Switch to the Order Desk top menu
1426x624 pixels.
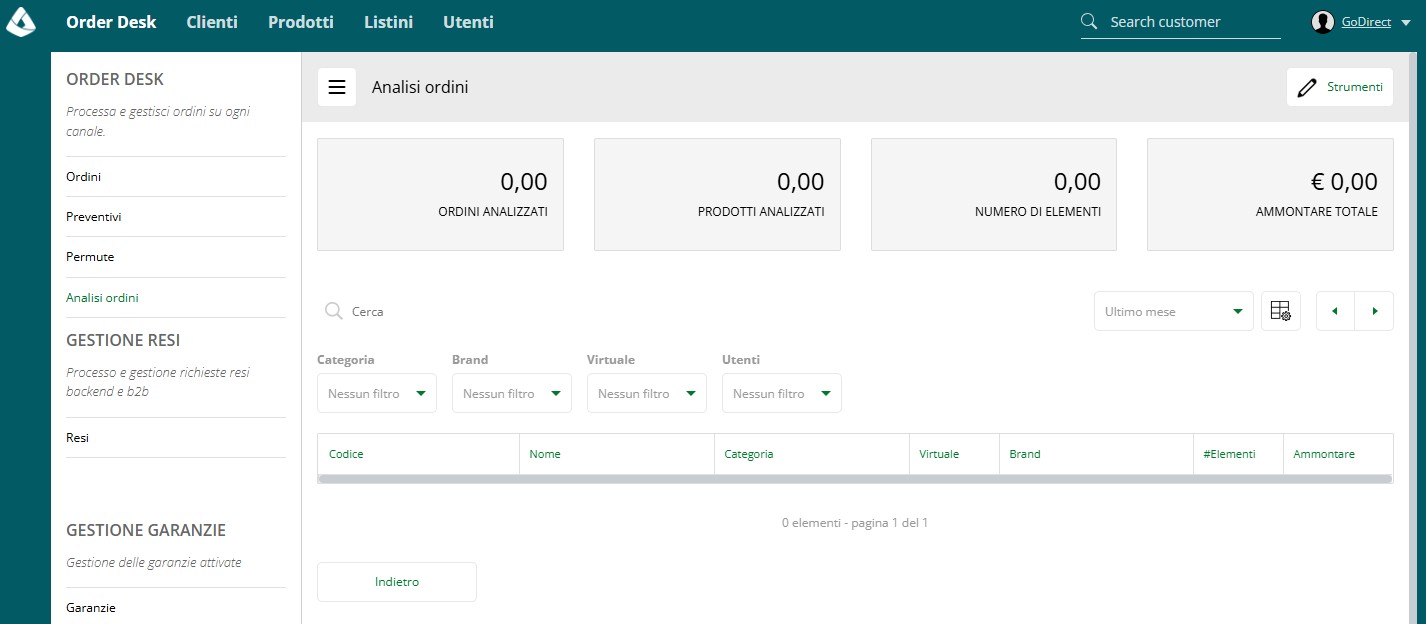coord(111,21)
